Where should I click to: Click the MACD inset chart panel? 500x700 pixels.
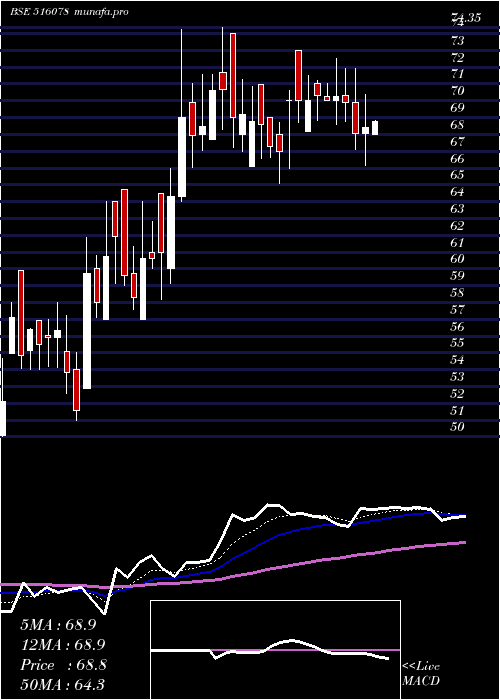275,650
